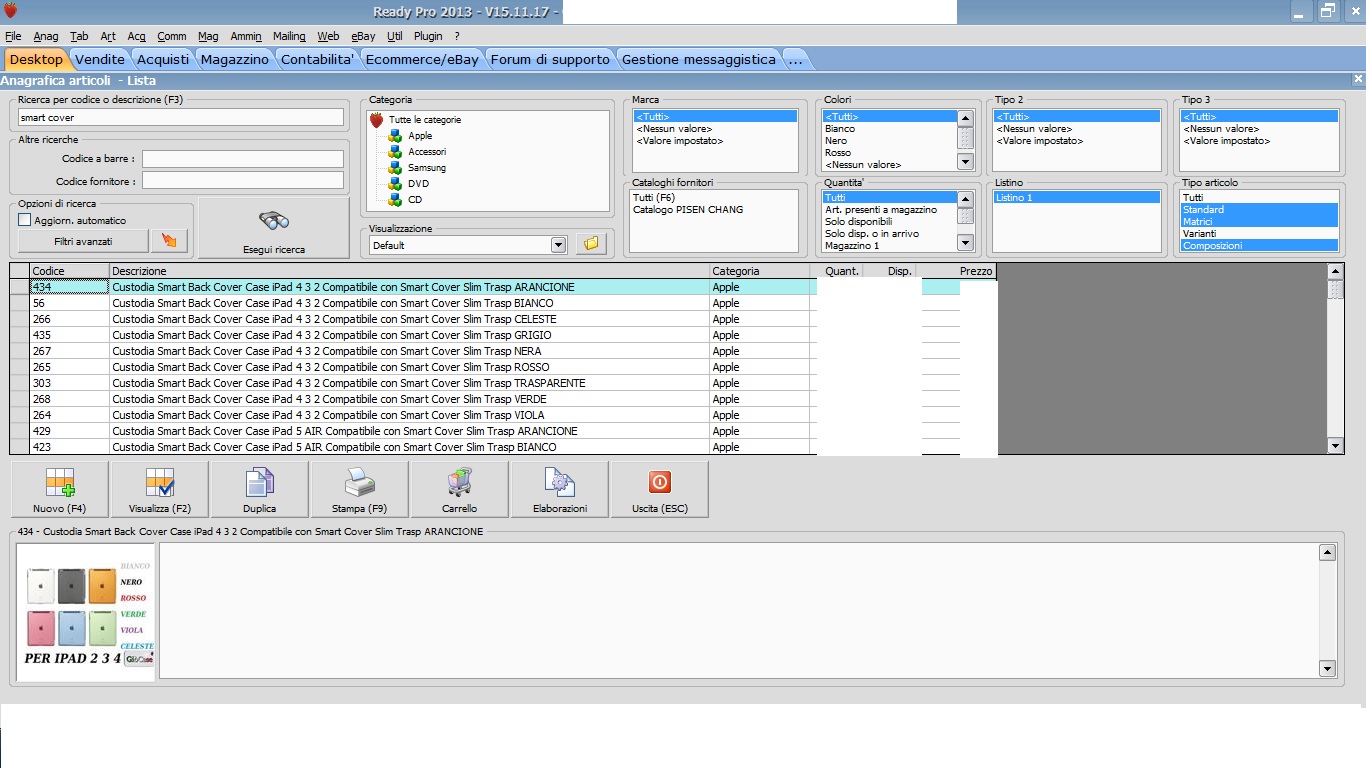Switch to the Magazzino tab

coord(234,59)
